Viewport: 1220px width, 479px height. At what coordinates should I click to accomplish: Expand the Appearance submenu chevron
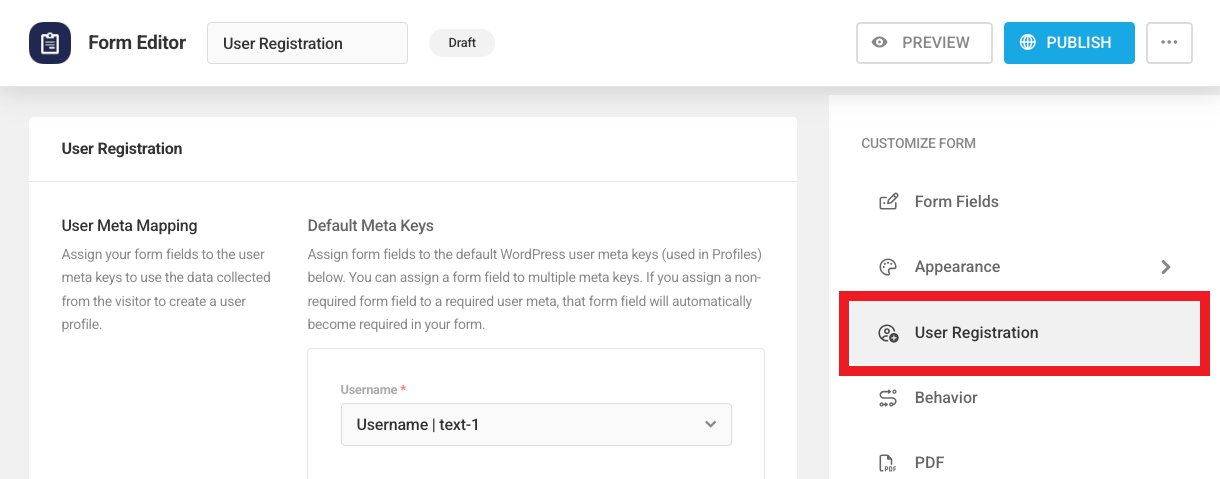click(x=1165, y=267)
